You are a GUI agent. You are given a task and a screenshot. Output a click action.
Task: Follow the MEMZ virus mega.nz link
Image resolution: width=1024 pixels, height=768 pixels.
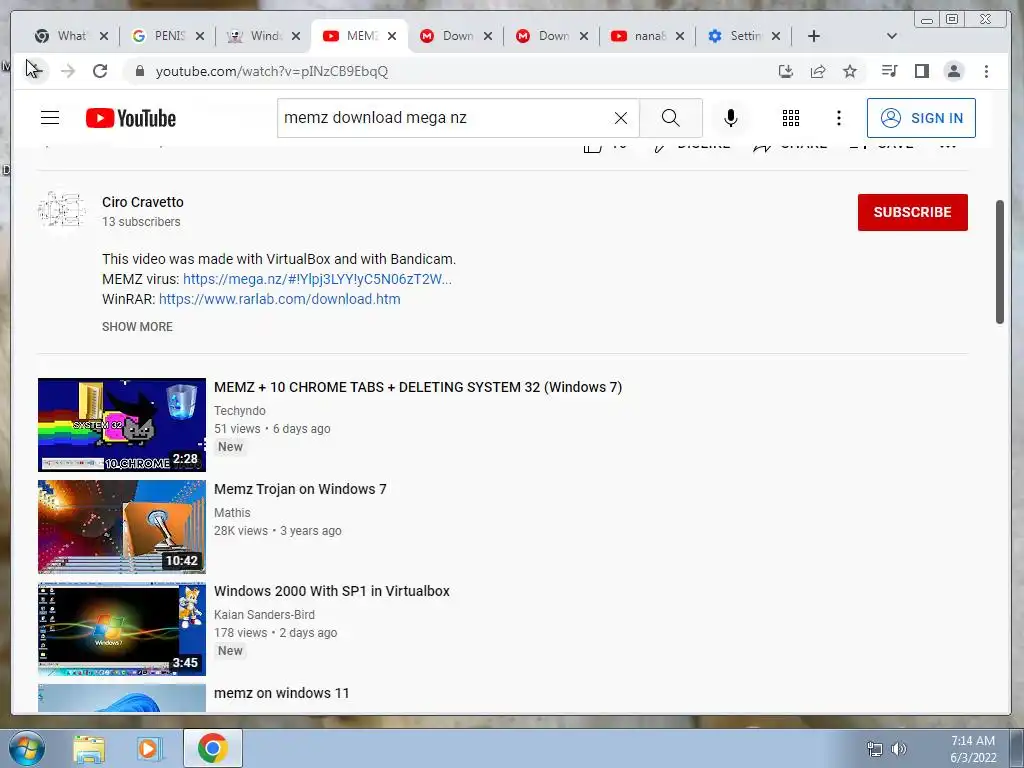pyautogui.click(x=317, y=279)
